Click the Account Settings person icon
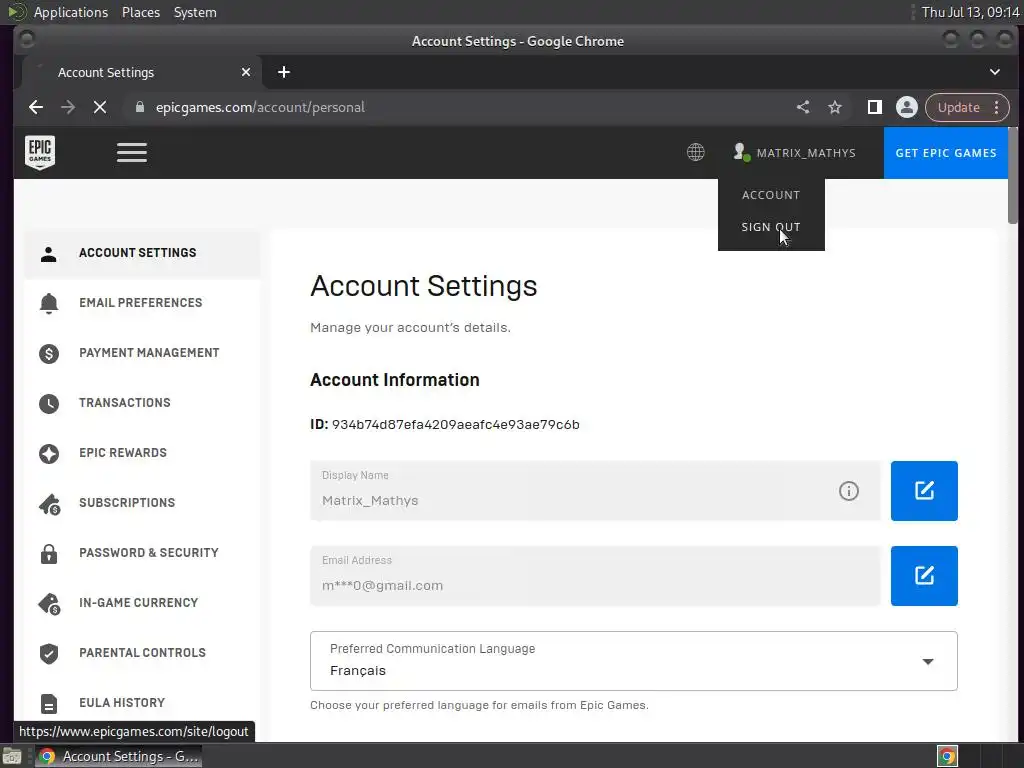This screenshot has height=768, width=1024. tap(48, 253)
